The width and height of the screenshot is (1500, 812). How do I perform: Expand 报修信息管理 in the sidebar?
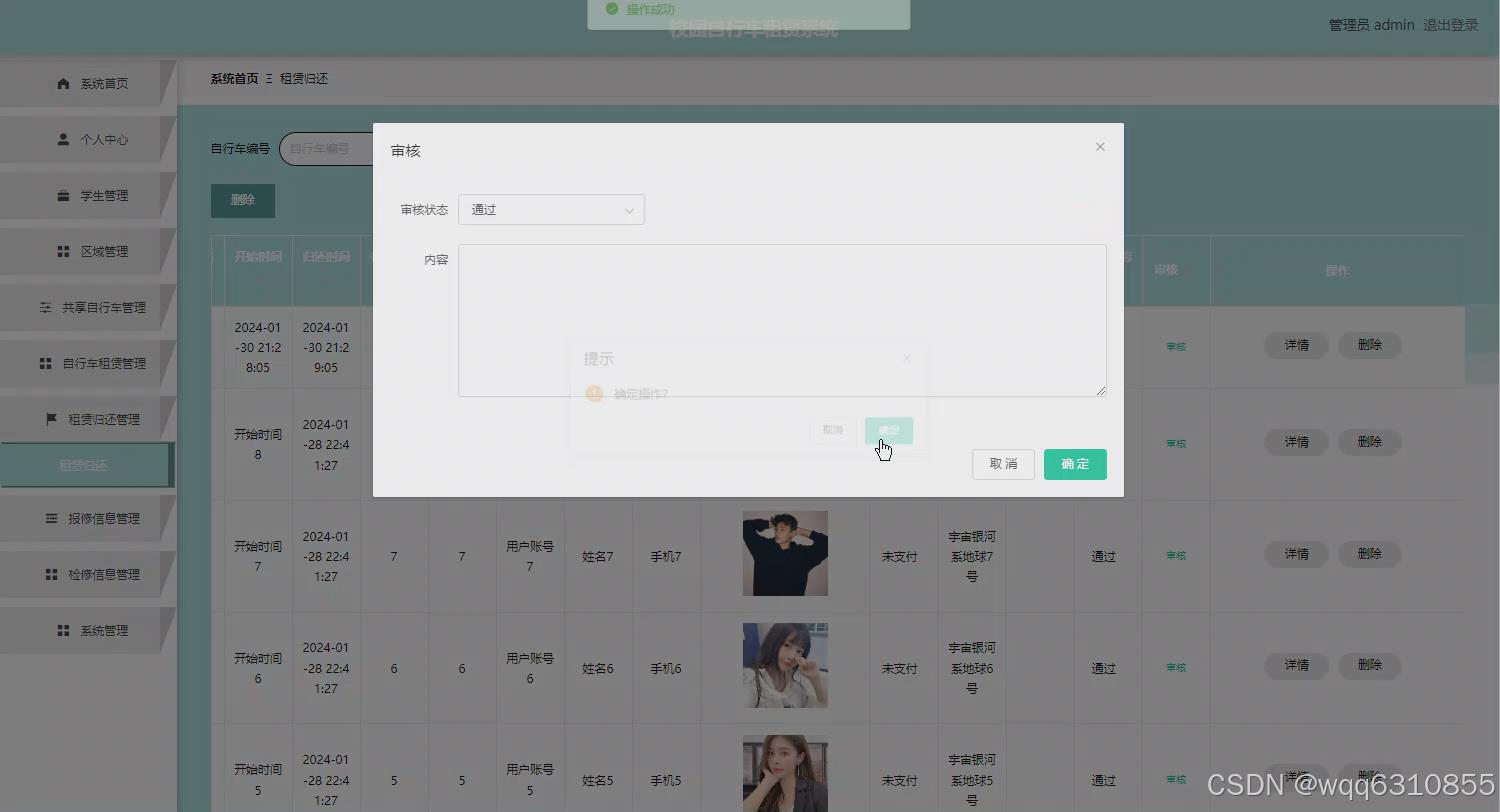click(x=88, y=518)
